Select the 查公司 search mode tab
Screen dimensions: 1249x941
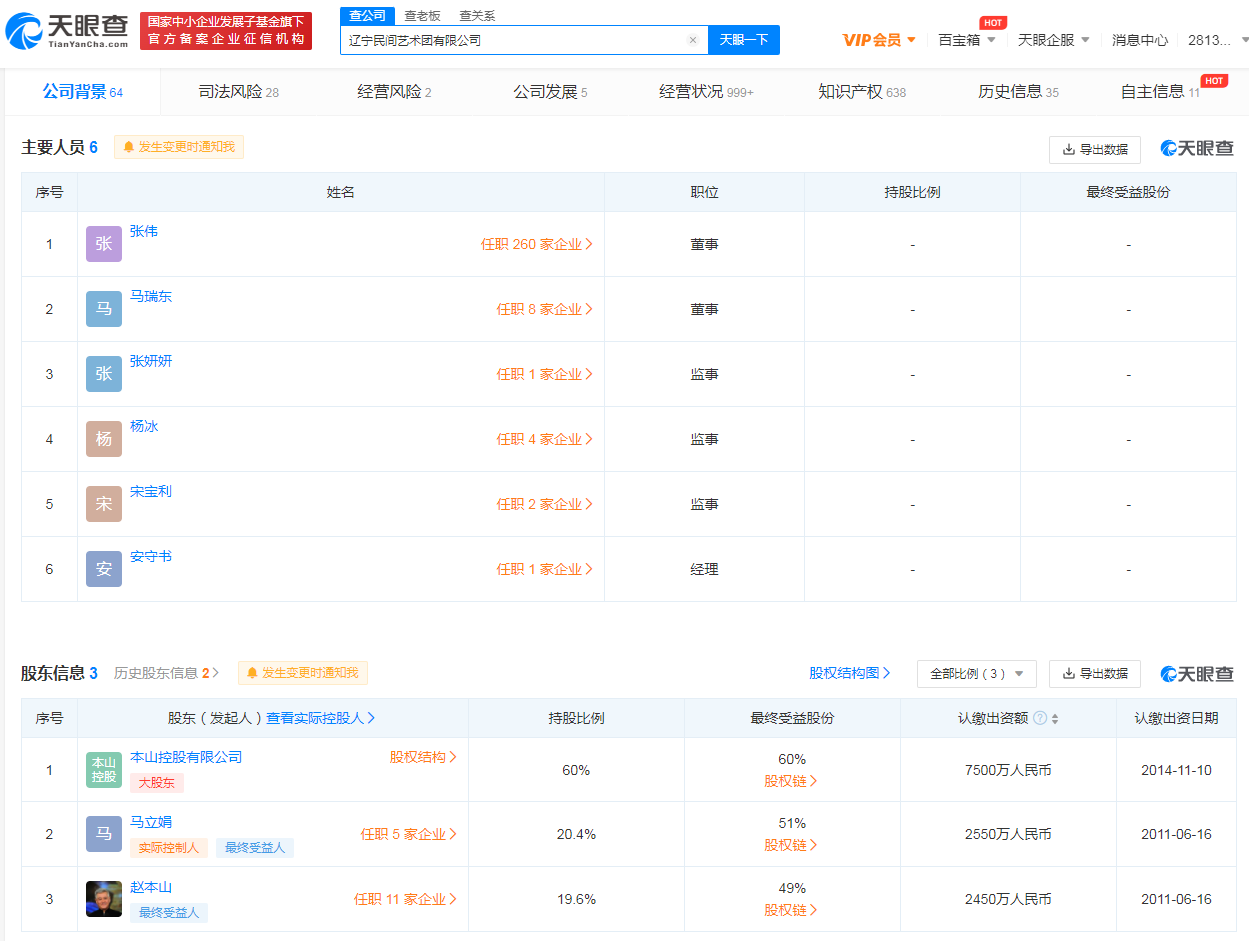click(x=367, y=15)
